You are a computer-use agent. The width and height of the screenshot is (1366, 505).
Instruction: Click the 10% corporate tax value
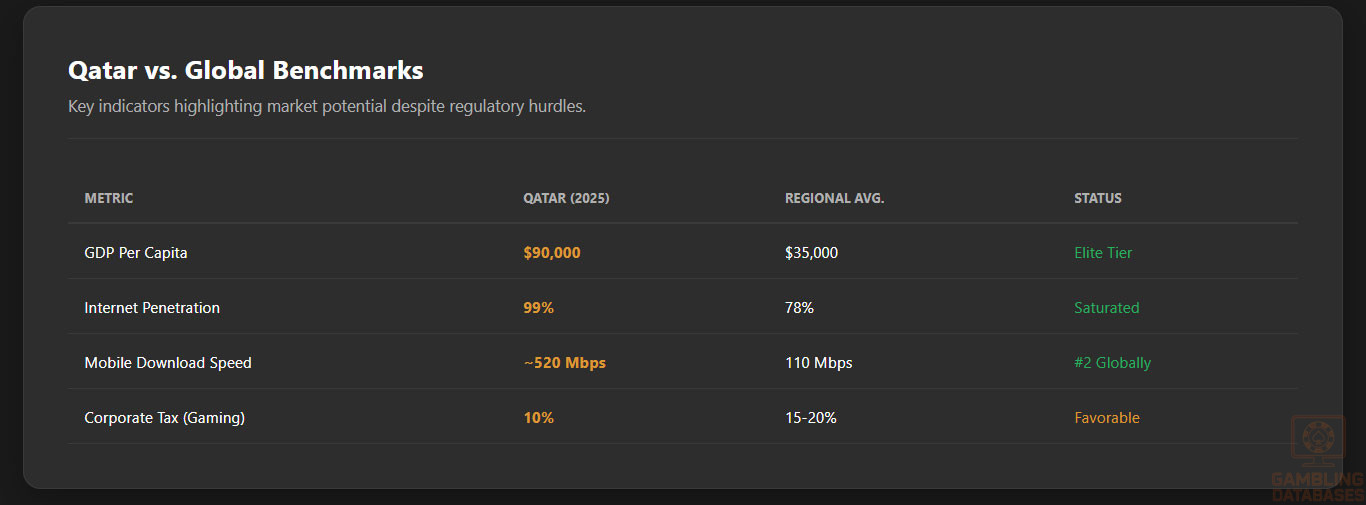(x=538, y=418)
